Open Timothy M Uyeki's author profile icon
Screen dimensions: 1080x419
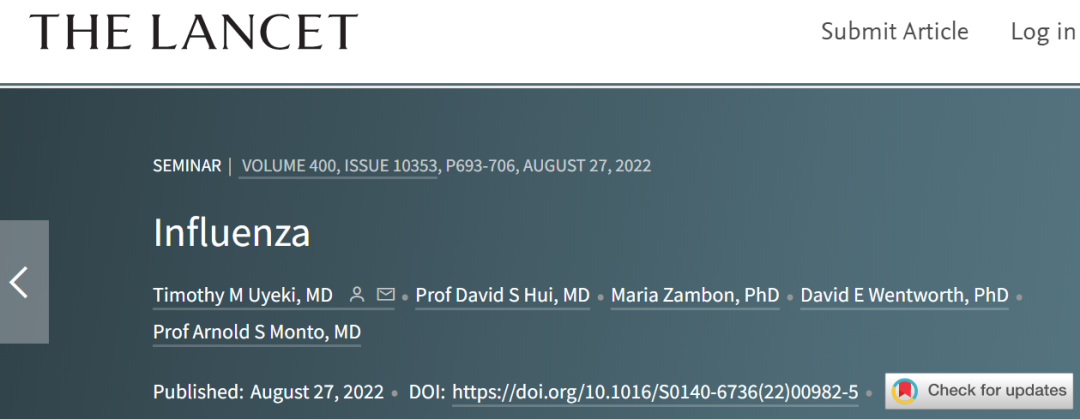click(x=356, y=295)
